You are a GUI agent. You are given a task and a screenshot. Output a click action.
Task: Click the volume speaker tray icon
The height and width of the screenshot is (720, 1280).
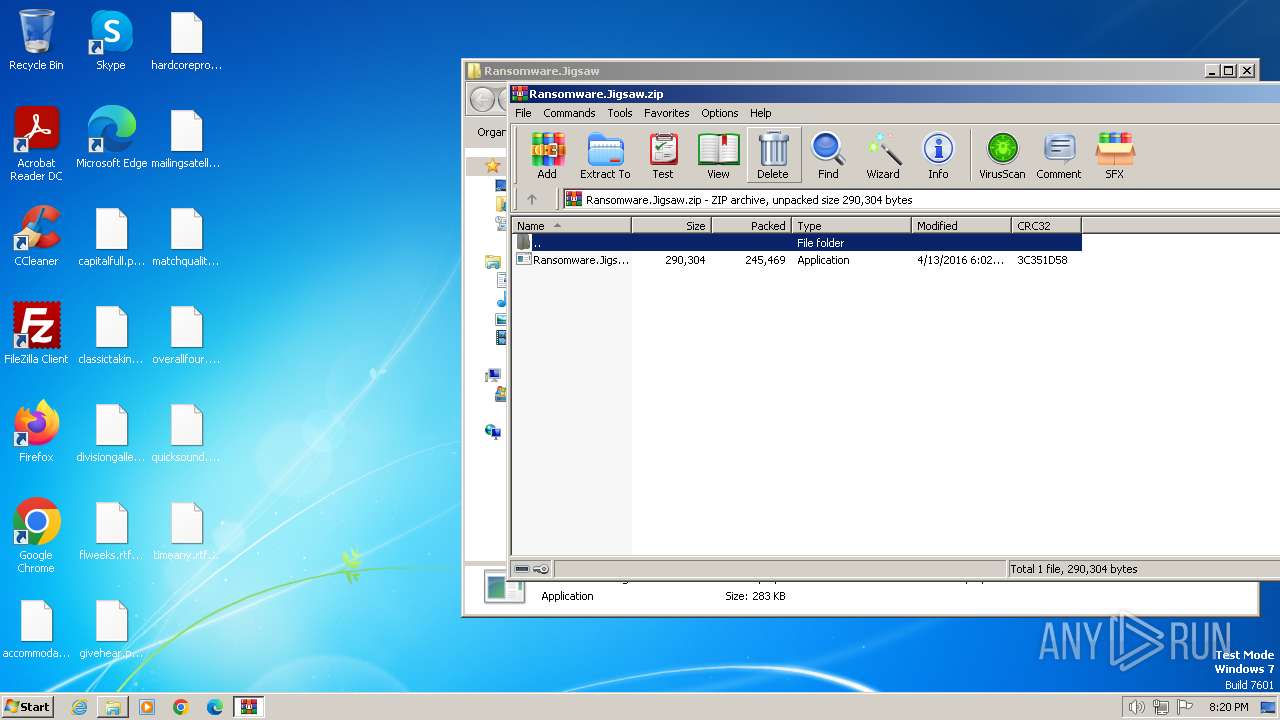1136,707
